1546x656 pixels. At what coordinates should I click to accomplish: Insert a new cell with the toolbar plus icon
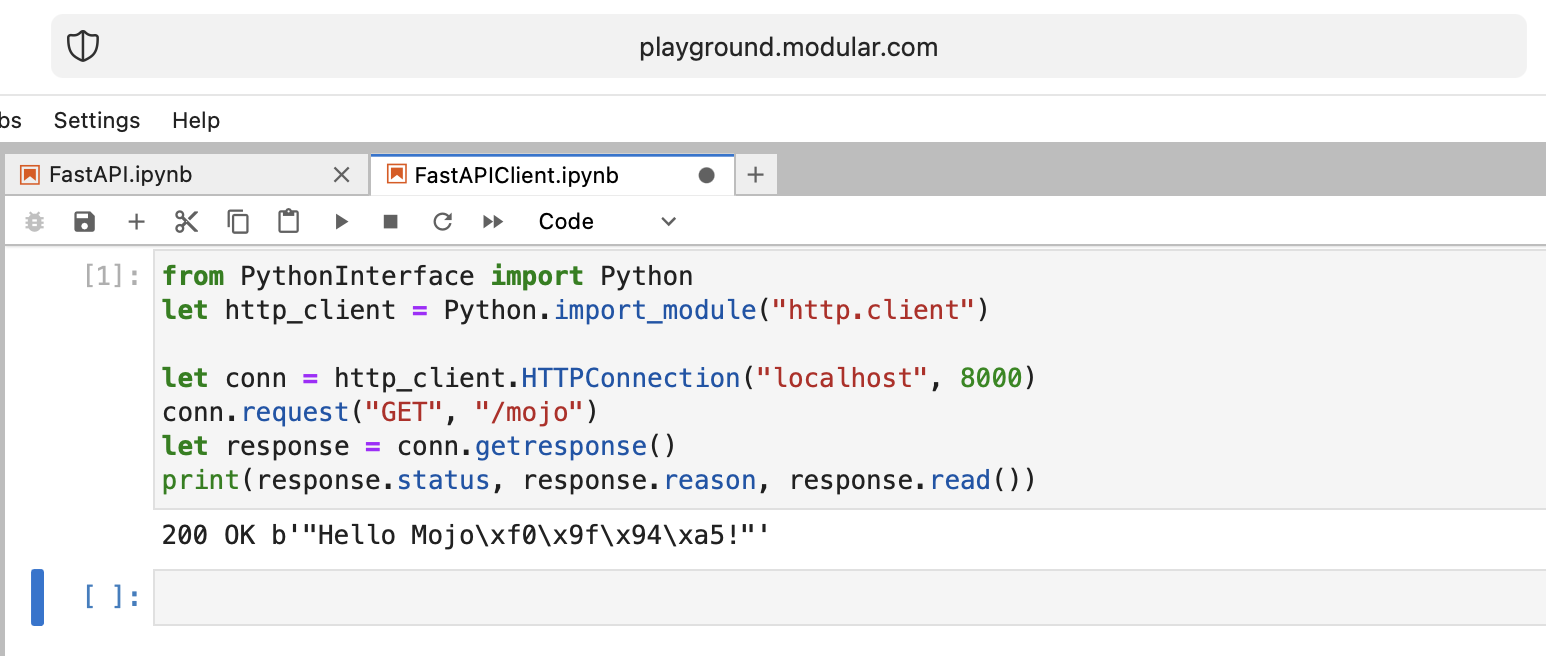(136, 222)
